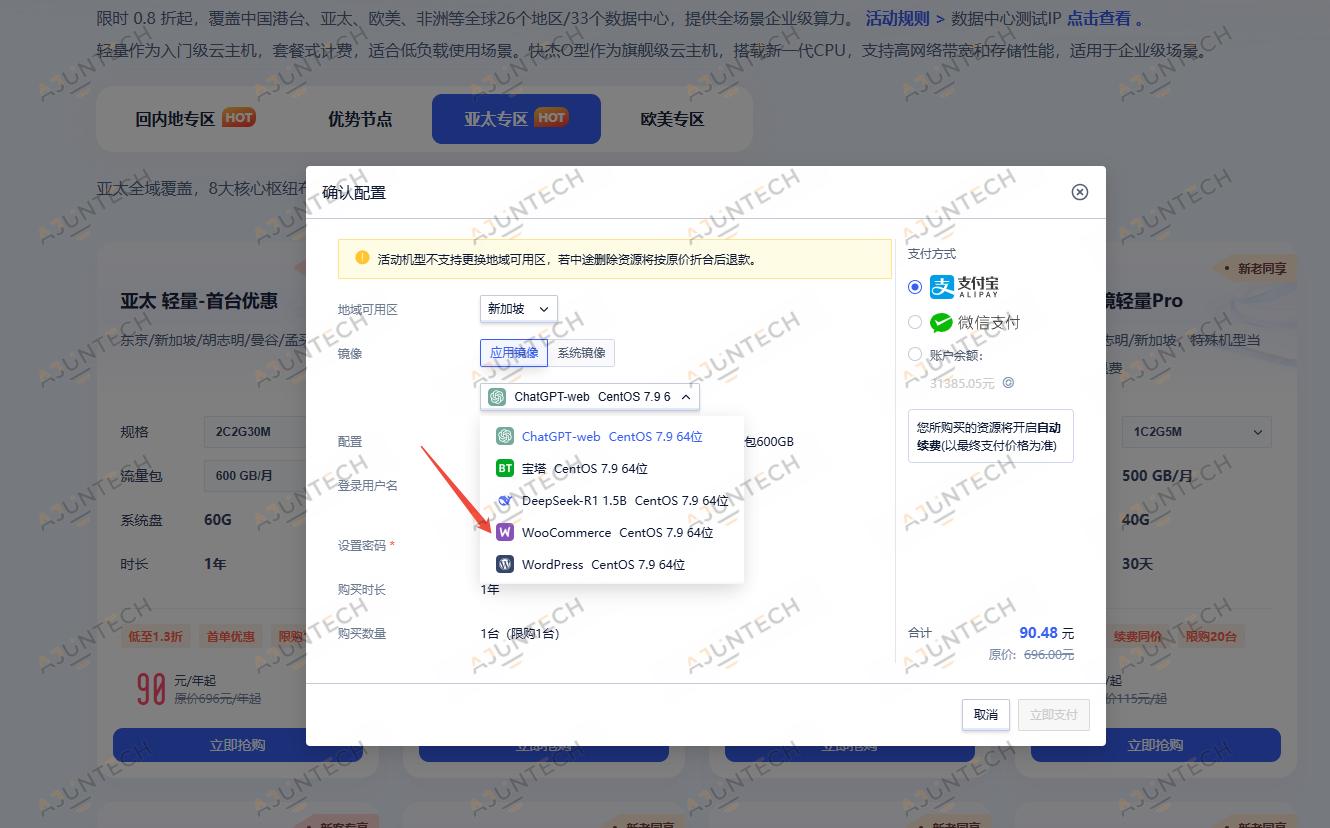Click the 立即抢购 button on the left card
This screenshot has height=828, width=1330.
240,745
